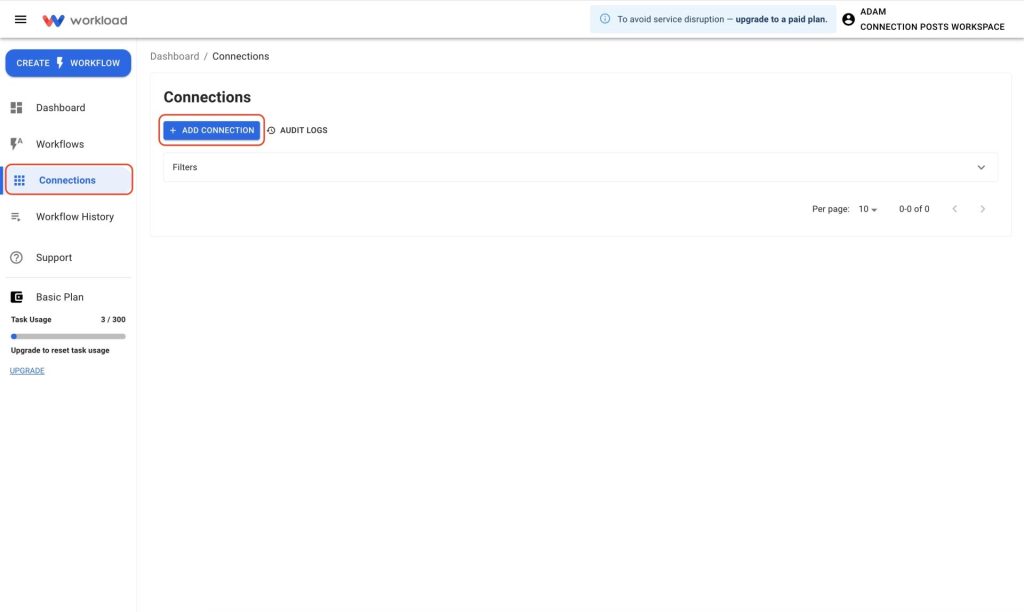This screenshot has width=1024, height=612.
Task: Click the Workflow History list icon
Action: pyautogui.click(x=16, y=217)
